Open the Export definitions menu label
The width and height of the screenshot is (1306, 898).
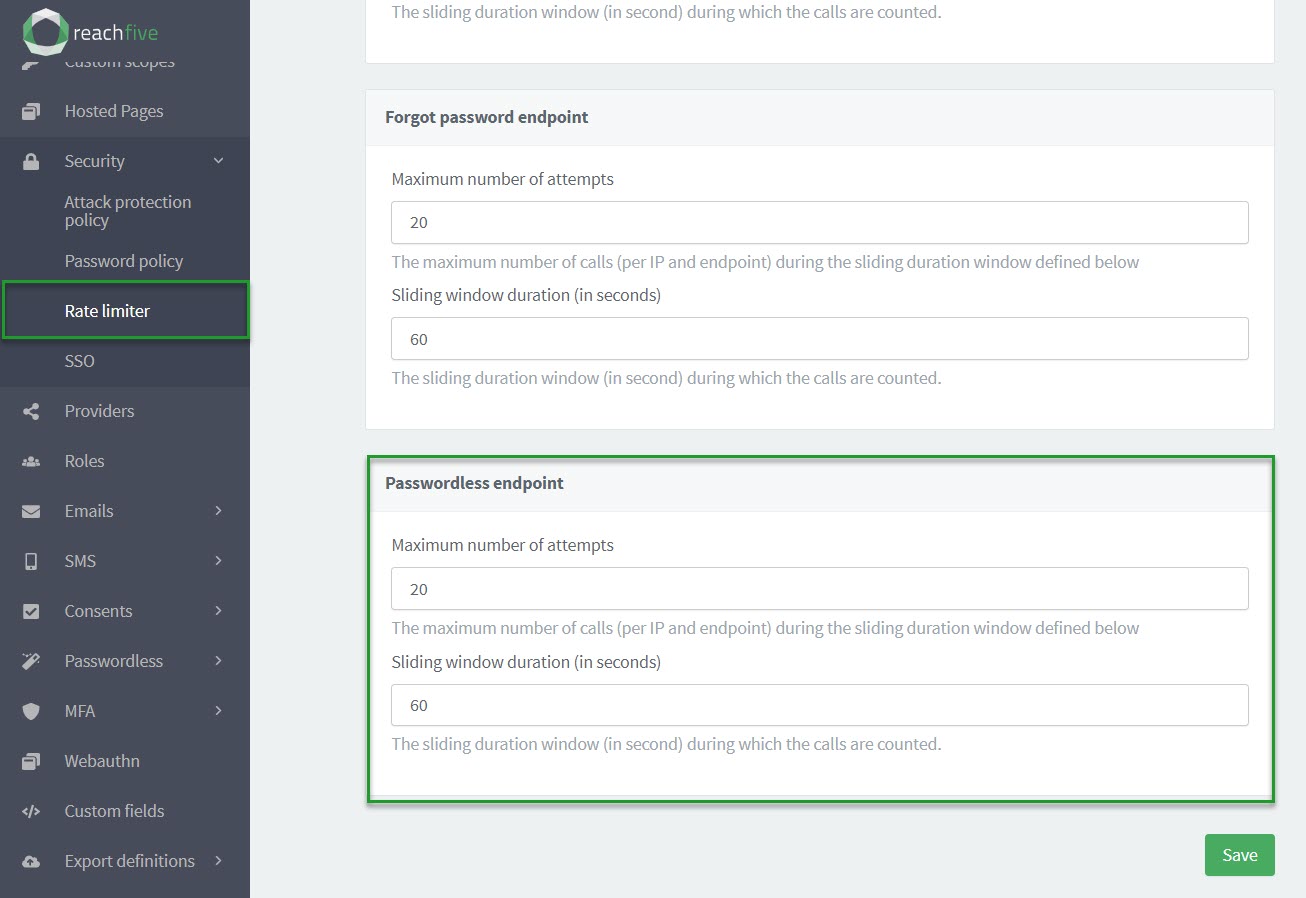(x=130, y=861)
